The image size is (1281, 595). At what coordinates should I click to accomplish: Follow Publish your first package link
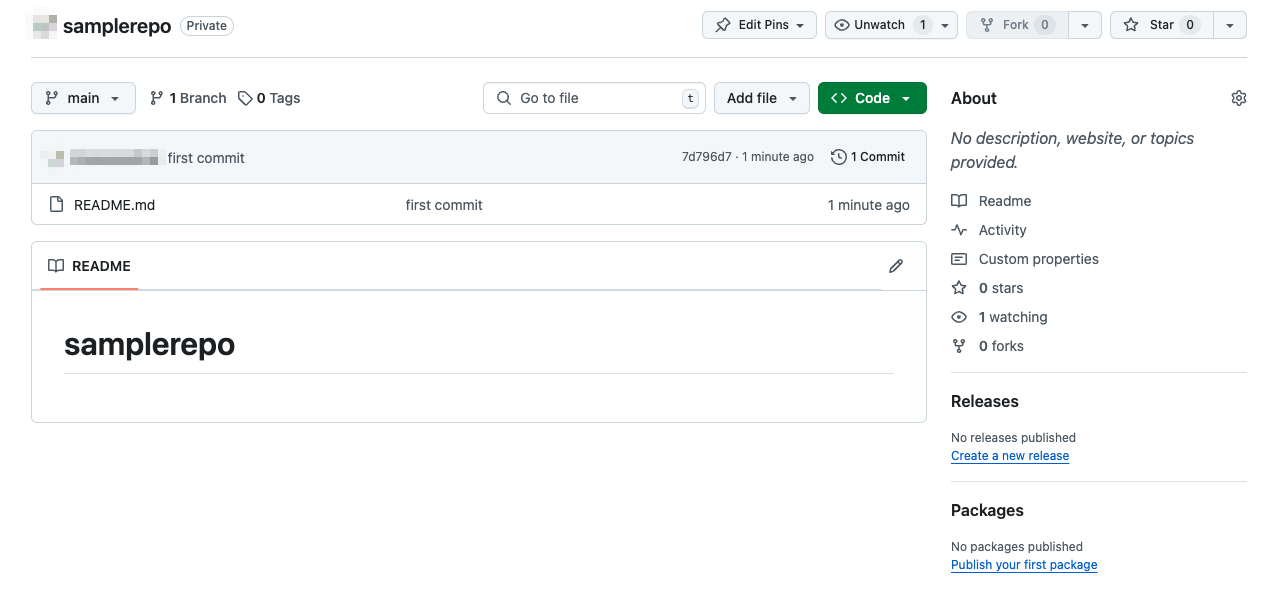[1023, 565]
